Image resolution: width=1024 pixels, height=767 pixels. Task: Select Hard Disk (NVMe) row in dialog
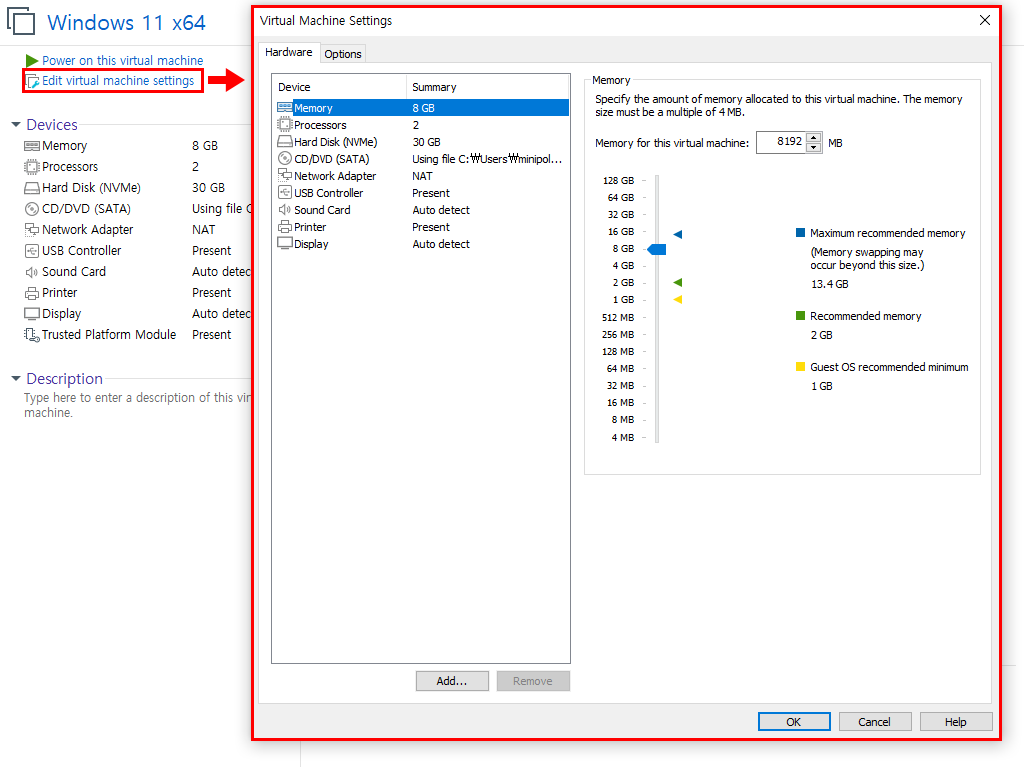click(x=422, y=142)
